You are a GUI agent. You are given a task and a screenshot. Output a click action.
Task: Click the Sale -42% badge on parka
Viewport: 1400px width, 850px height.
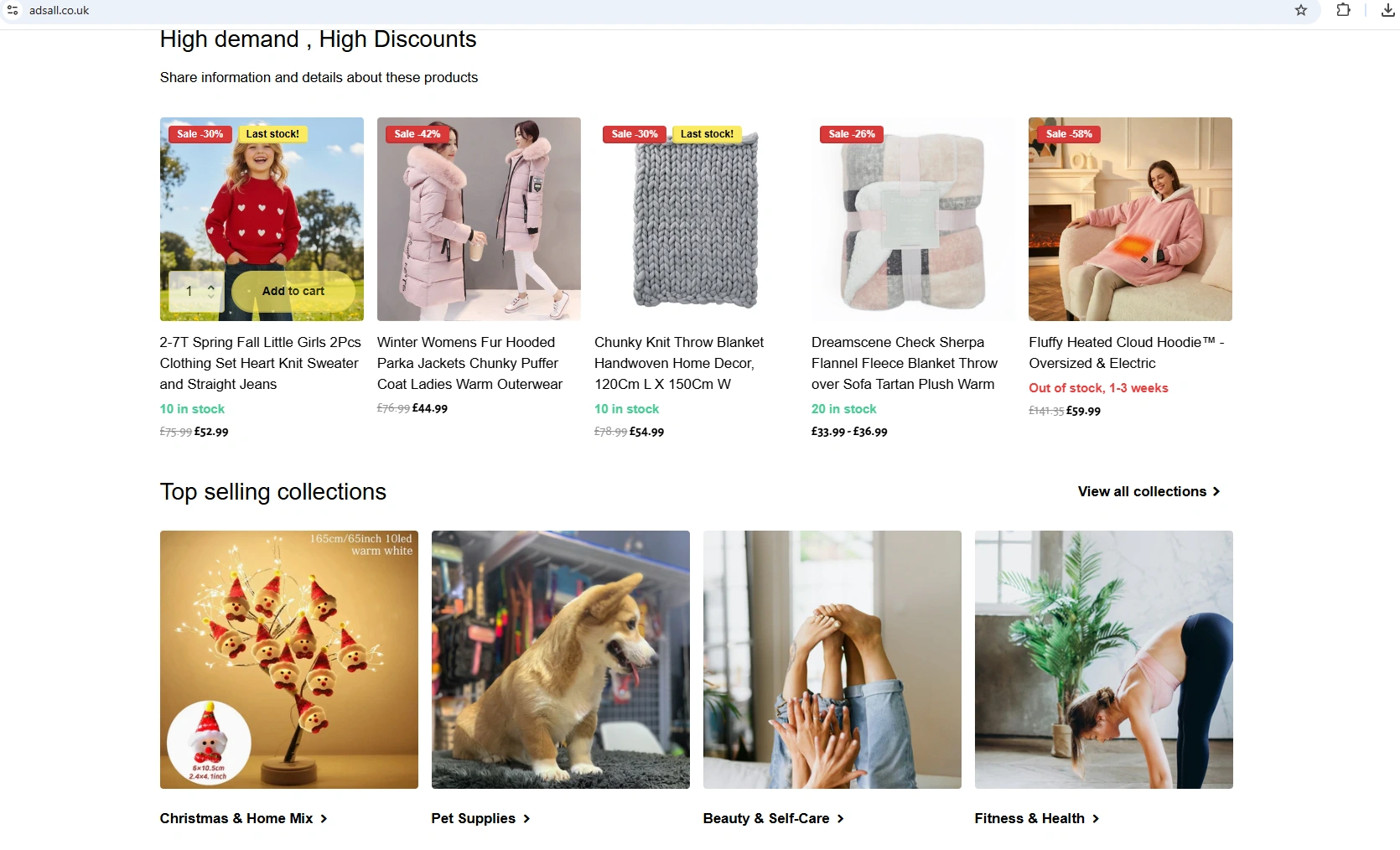(417, 134)
